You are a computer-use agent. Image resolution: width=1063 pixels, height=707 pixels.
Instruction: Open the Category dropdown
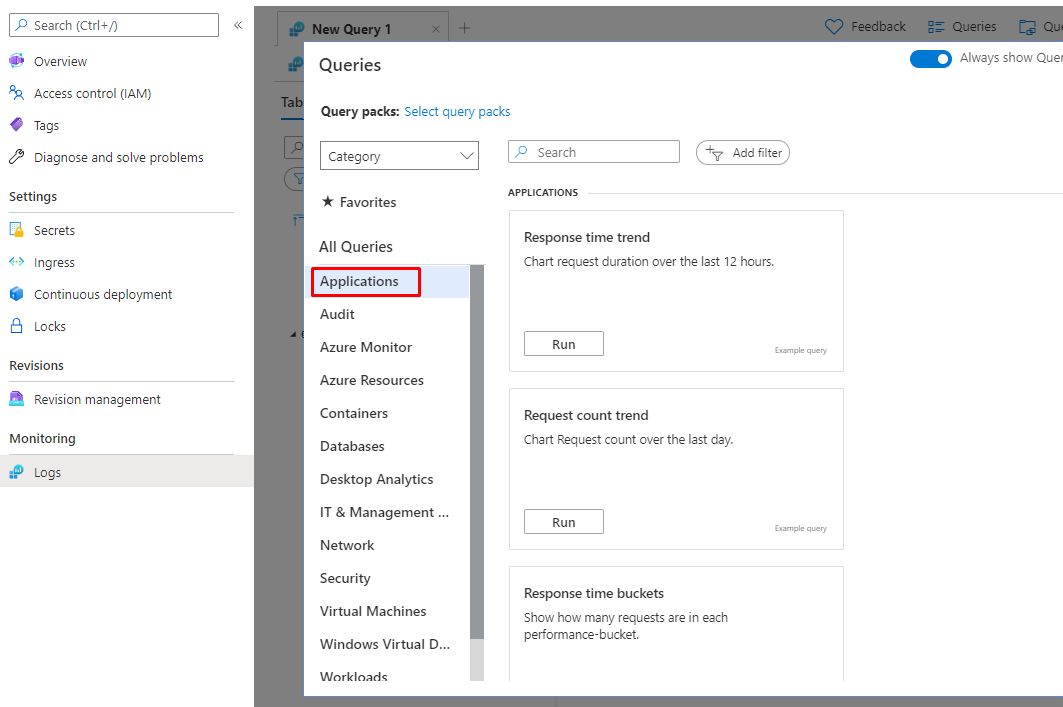(399, 156)
